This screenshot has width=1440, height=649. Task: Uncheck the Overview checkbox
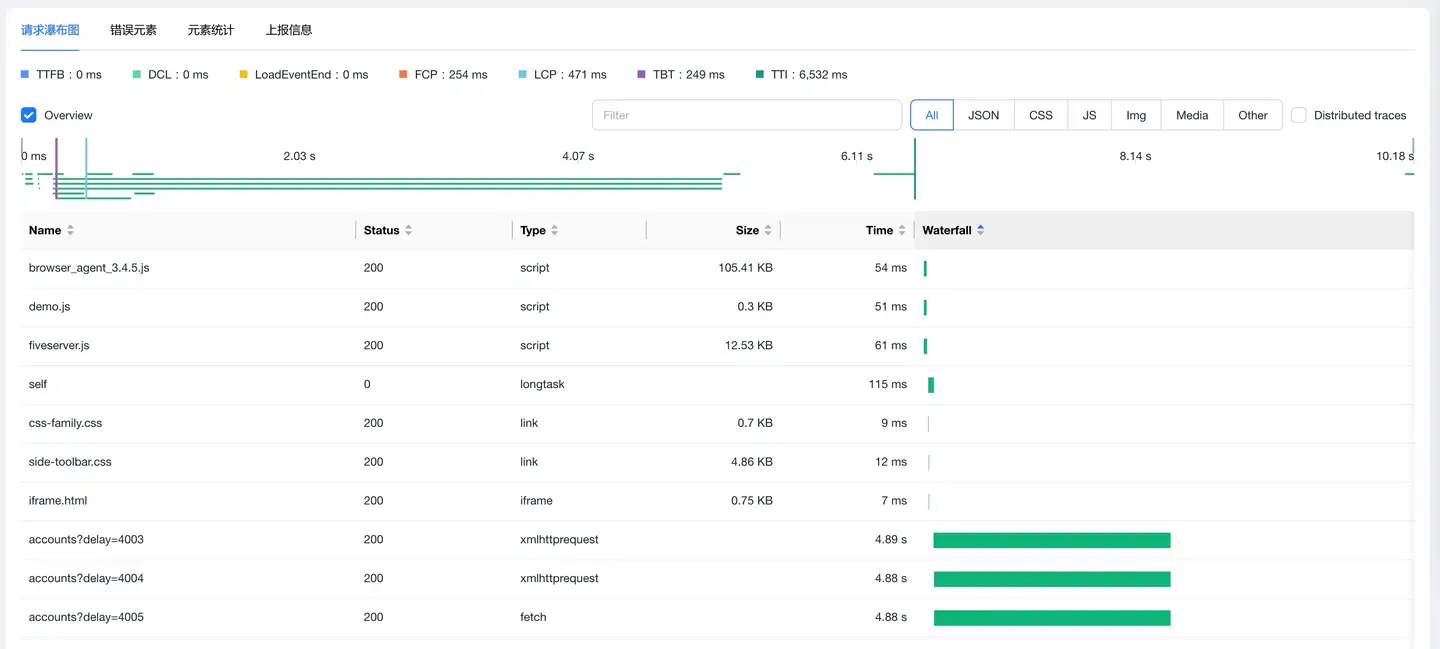pyautogui.click(x=29, y=115)
